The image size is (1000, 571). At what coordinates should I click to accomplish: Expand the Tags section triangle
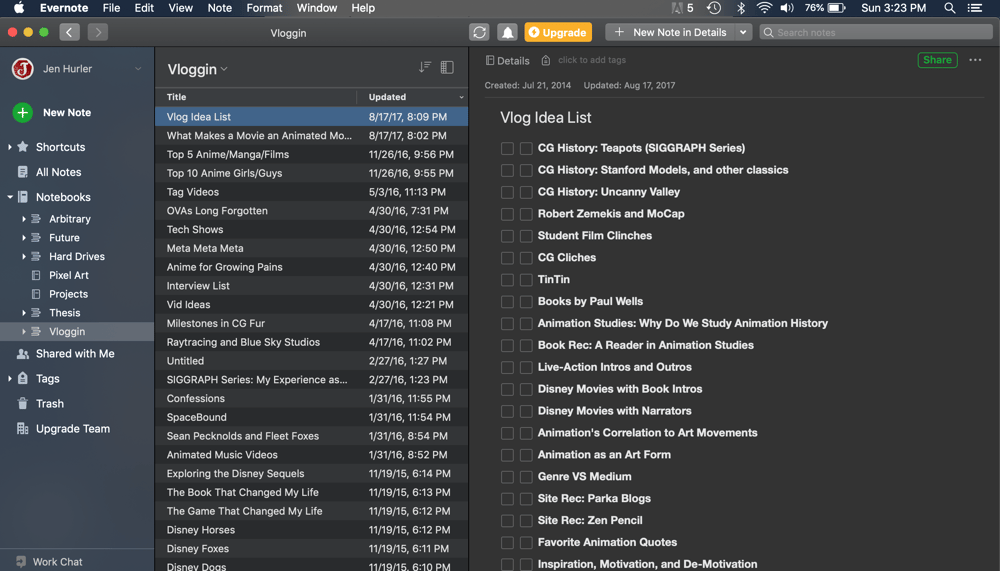(x=10, y=379)
